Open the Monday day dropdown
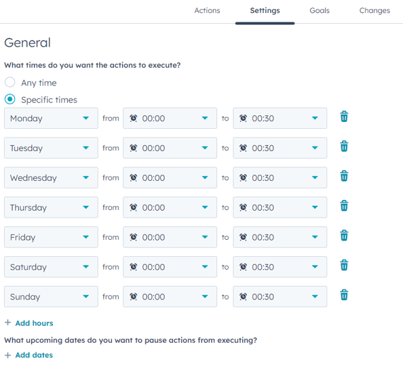This screenshot has height=372, width=403. (x=51, y=118)
